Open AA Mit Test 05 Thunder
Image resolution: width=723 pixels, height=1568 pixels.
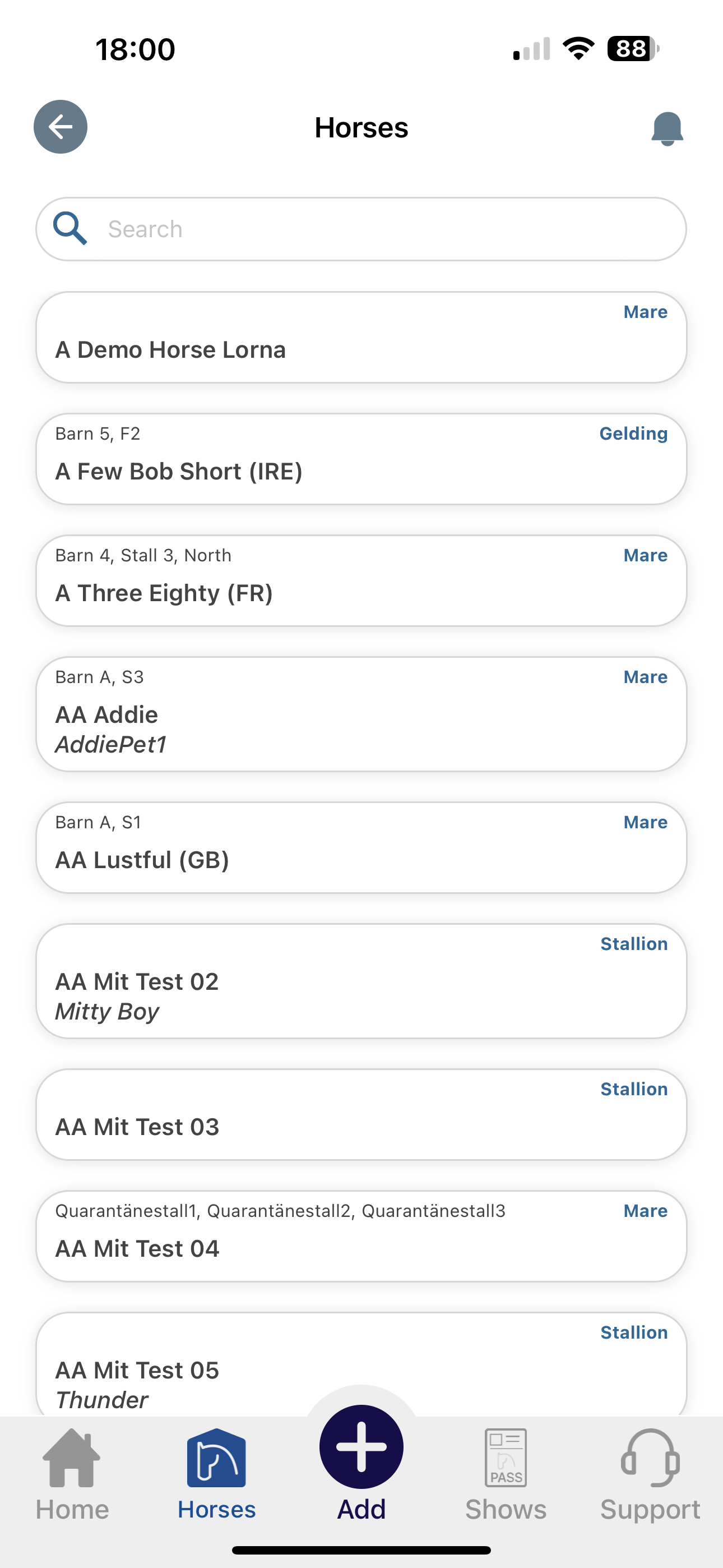[x=361, y=1364]
